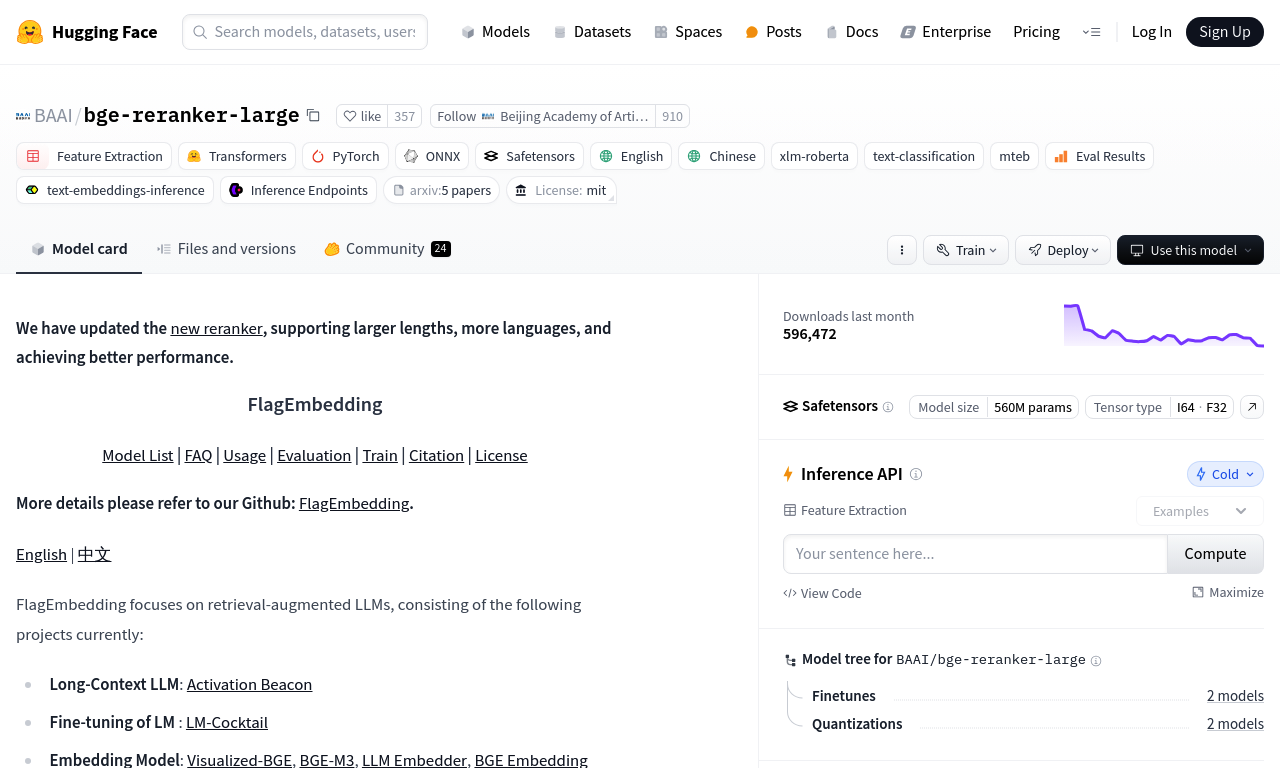Click the downloads last month chart
The height and width of the screenshot is (768, 1280).
(x=1164, y=325)
